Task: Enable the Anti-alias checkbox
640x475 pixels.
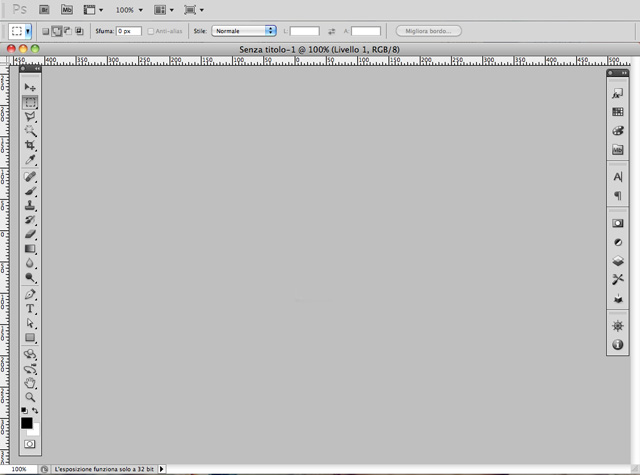Action: pyautogui.click(x=150, y=31)
